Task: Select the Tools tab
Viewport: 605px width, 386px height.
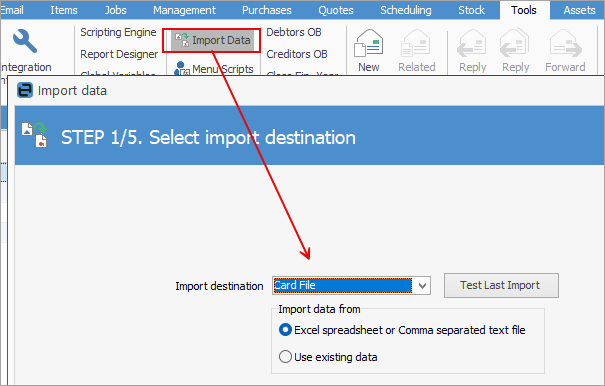Action: click(524, 10)
